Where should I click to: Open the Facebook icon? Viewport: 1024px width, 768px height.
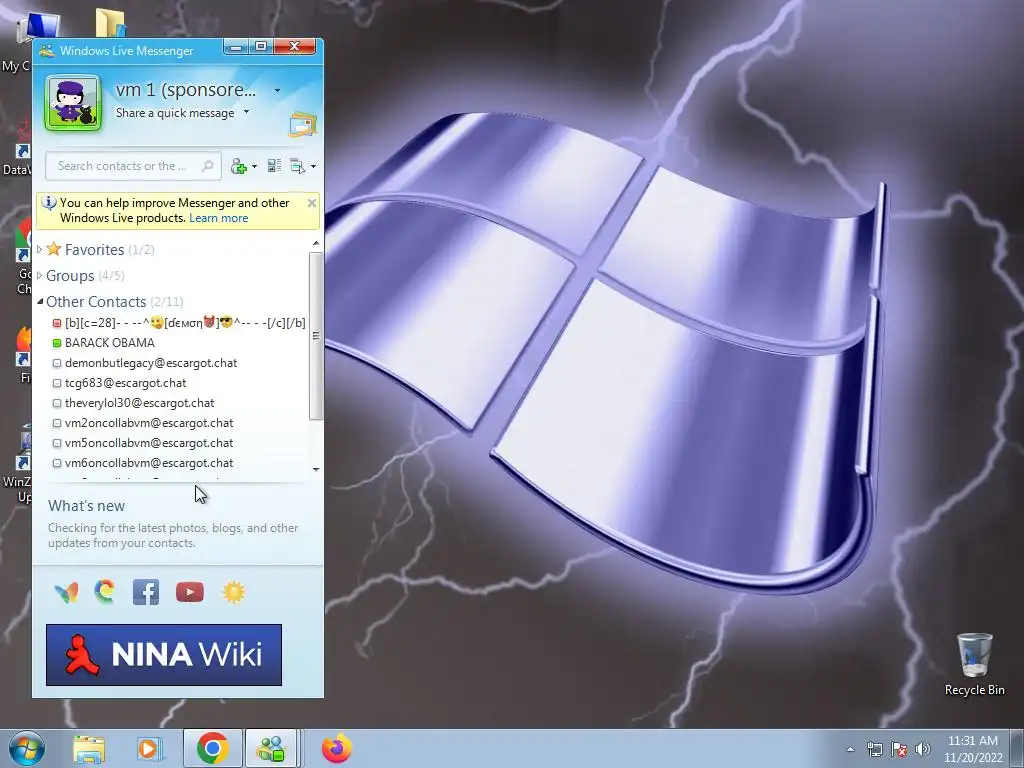[146, 592]
